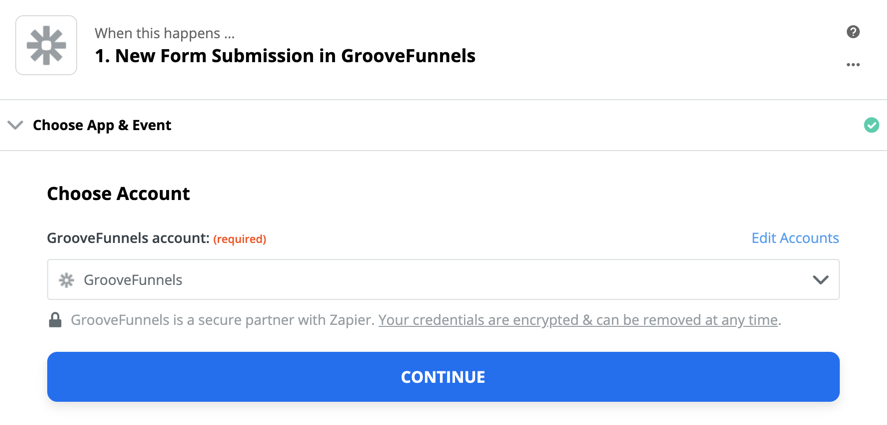
Task: Click the selected GrooveFunnels account name text
Action: 133,280
